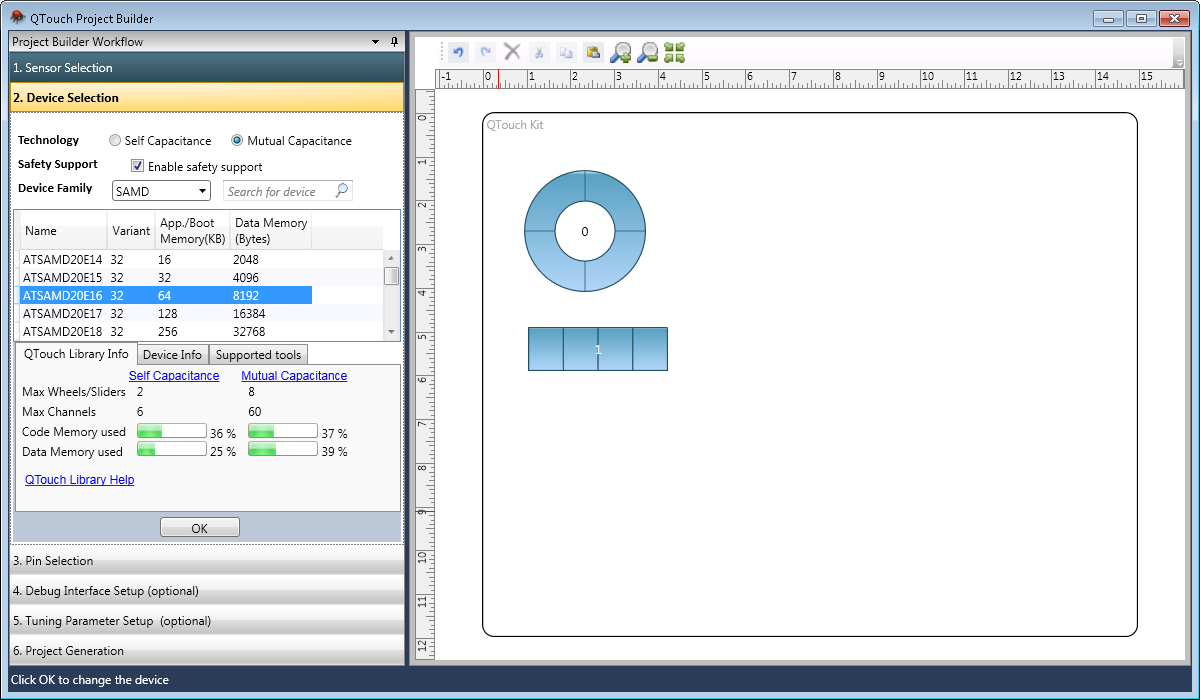Expand 5. Tuning Parameter Setup step
The image size is (1200, 700).
pyautogui.click(x=206, y=621)
